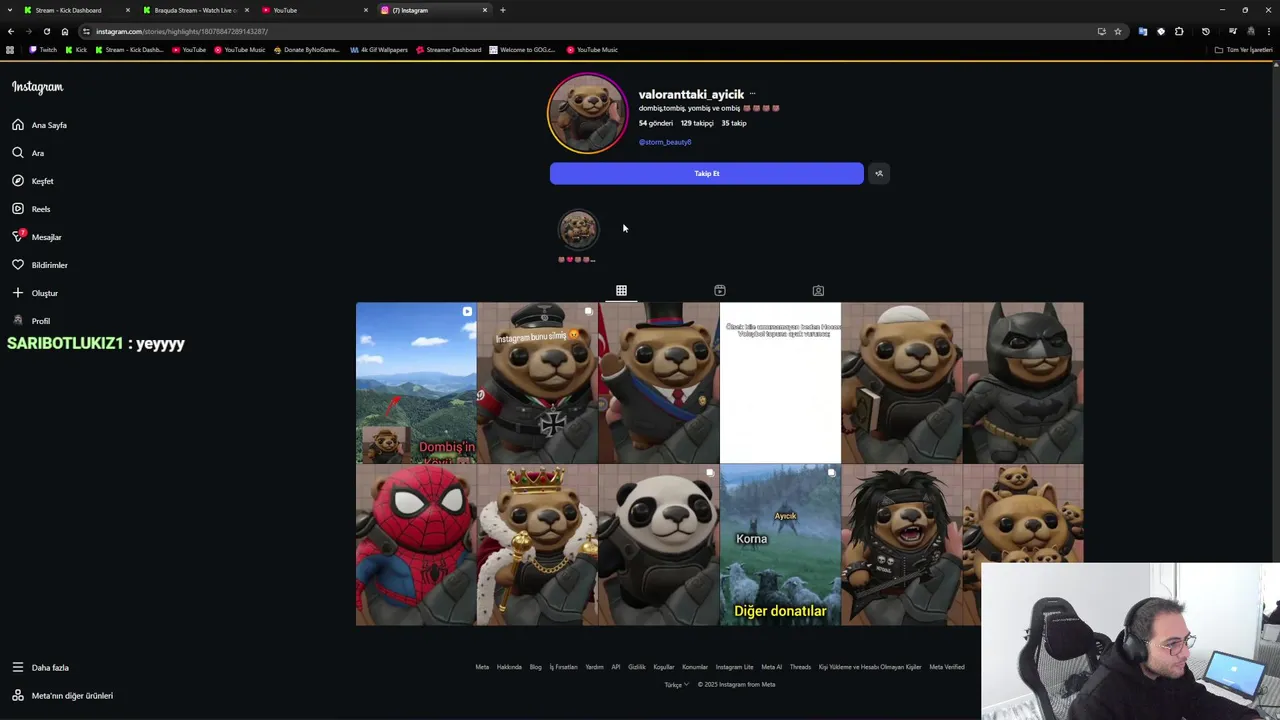This screenshot has width=1280, height=720.
Task: Open Mesajlar with unread badge
Action: coord(37,237)
